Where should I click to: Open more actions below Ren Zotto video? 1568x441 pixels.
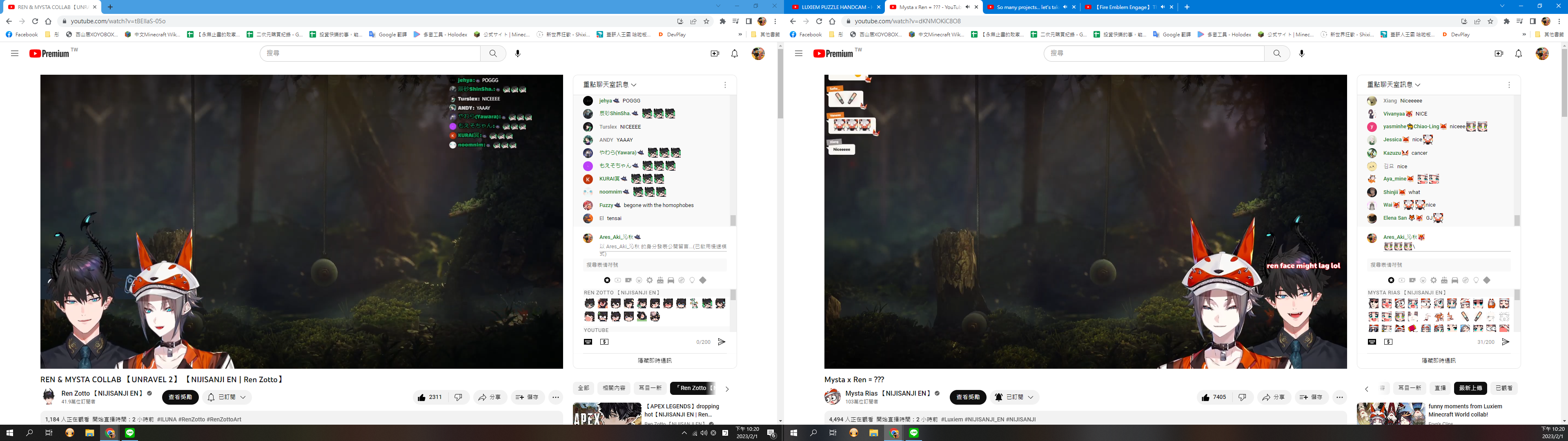tap(556, 397)
